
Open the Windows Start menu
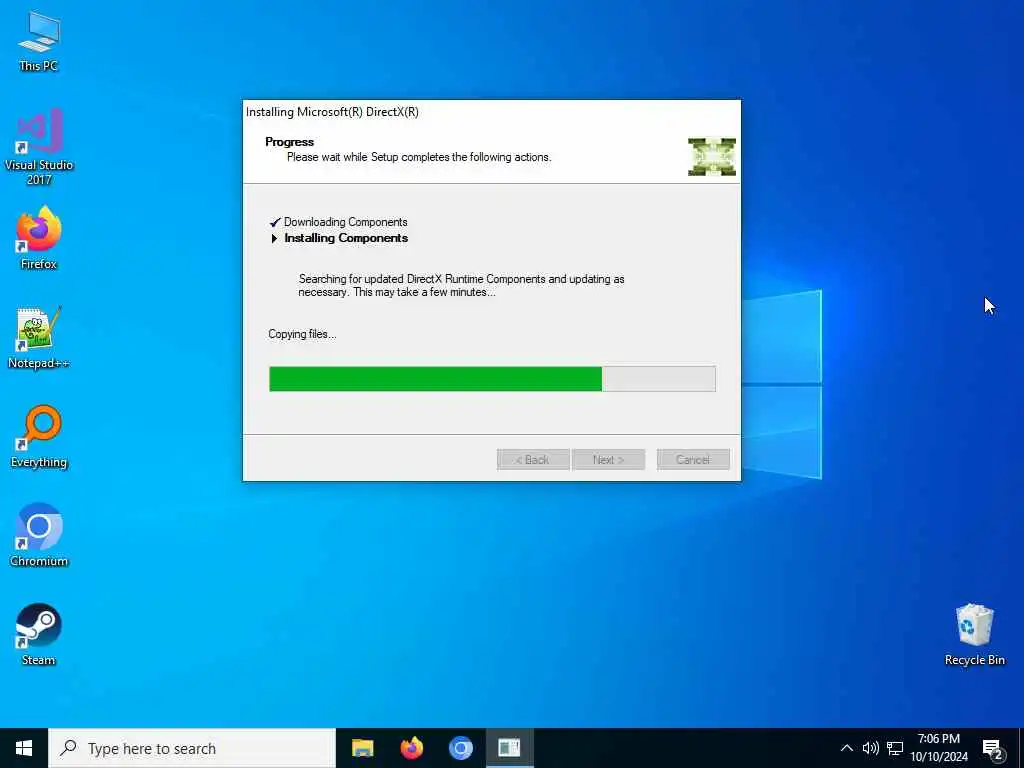pos(24,748)
